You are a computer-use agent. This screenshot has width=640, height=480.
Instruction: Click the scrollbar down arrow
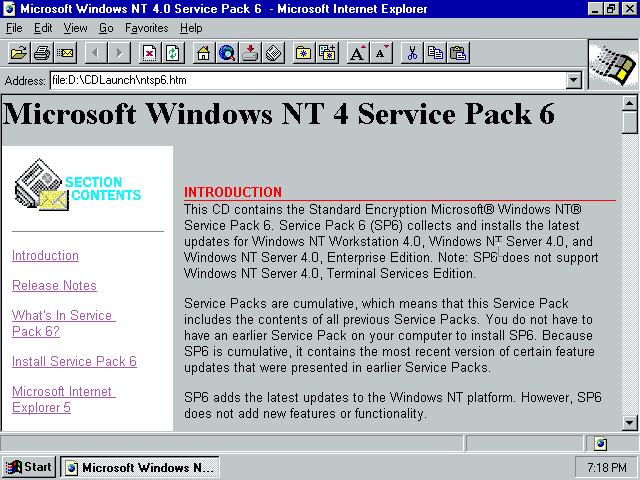629,423
